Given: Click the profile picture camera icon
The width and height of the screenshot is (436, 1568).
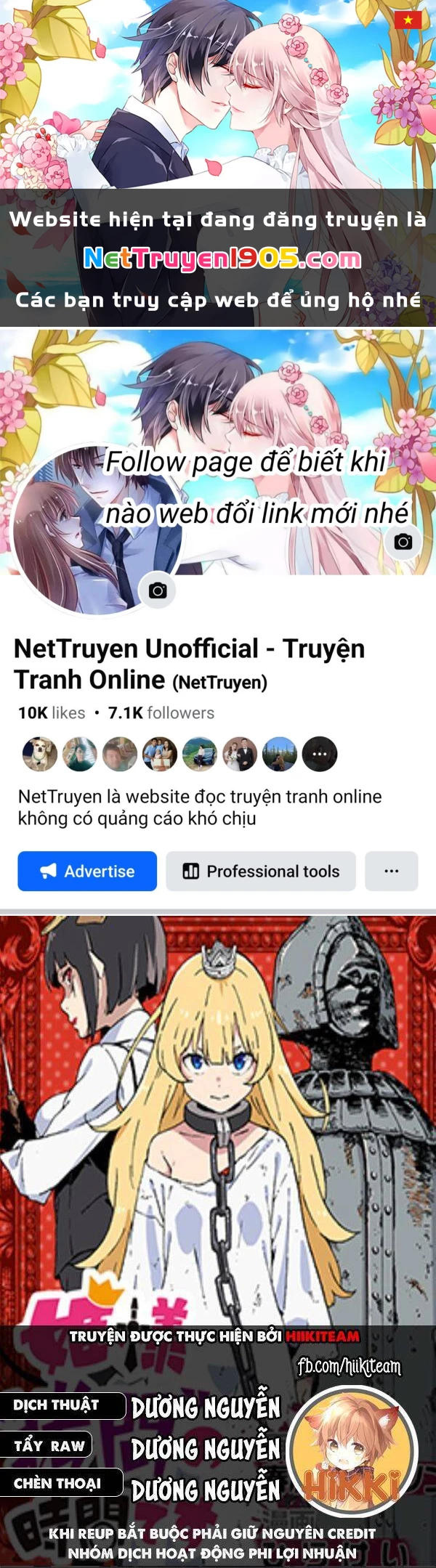Looking at the screenshot, I should pyautogui.click(x=158, y=590).
